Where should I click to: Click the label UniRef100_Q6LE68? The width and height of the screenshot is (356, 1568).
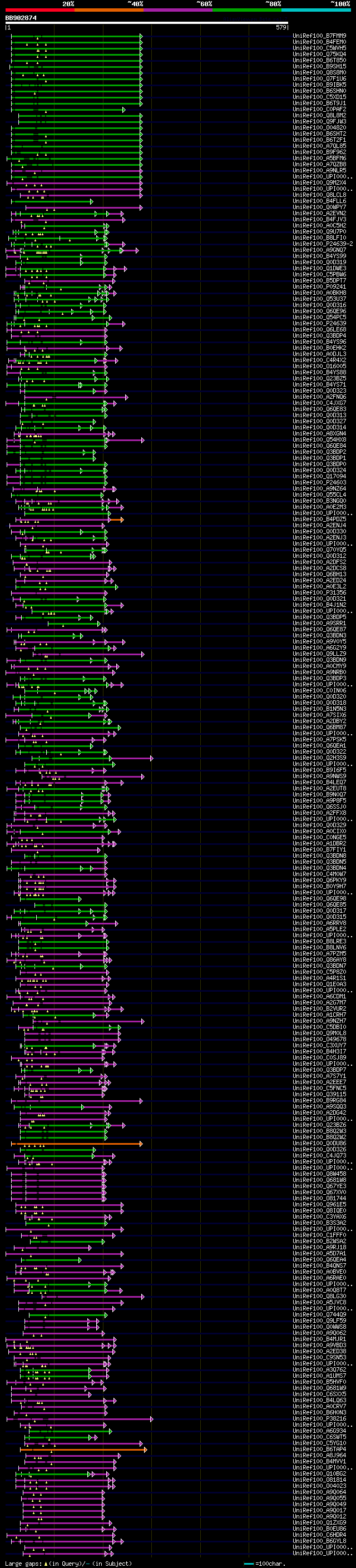point(319,330)
